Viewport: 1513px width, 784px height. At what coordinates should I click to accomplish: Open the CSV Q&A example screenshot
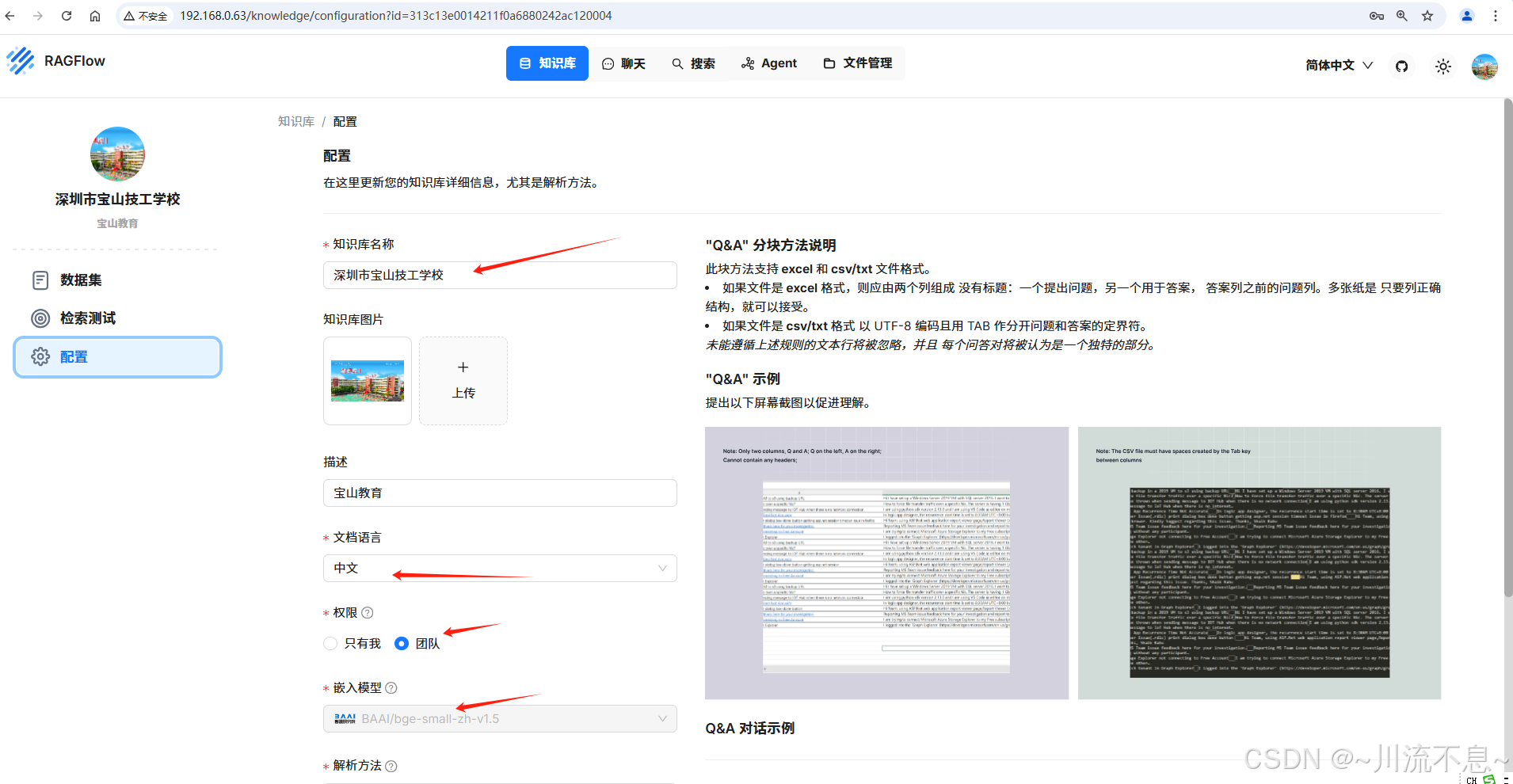(x=1260, y=563)
